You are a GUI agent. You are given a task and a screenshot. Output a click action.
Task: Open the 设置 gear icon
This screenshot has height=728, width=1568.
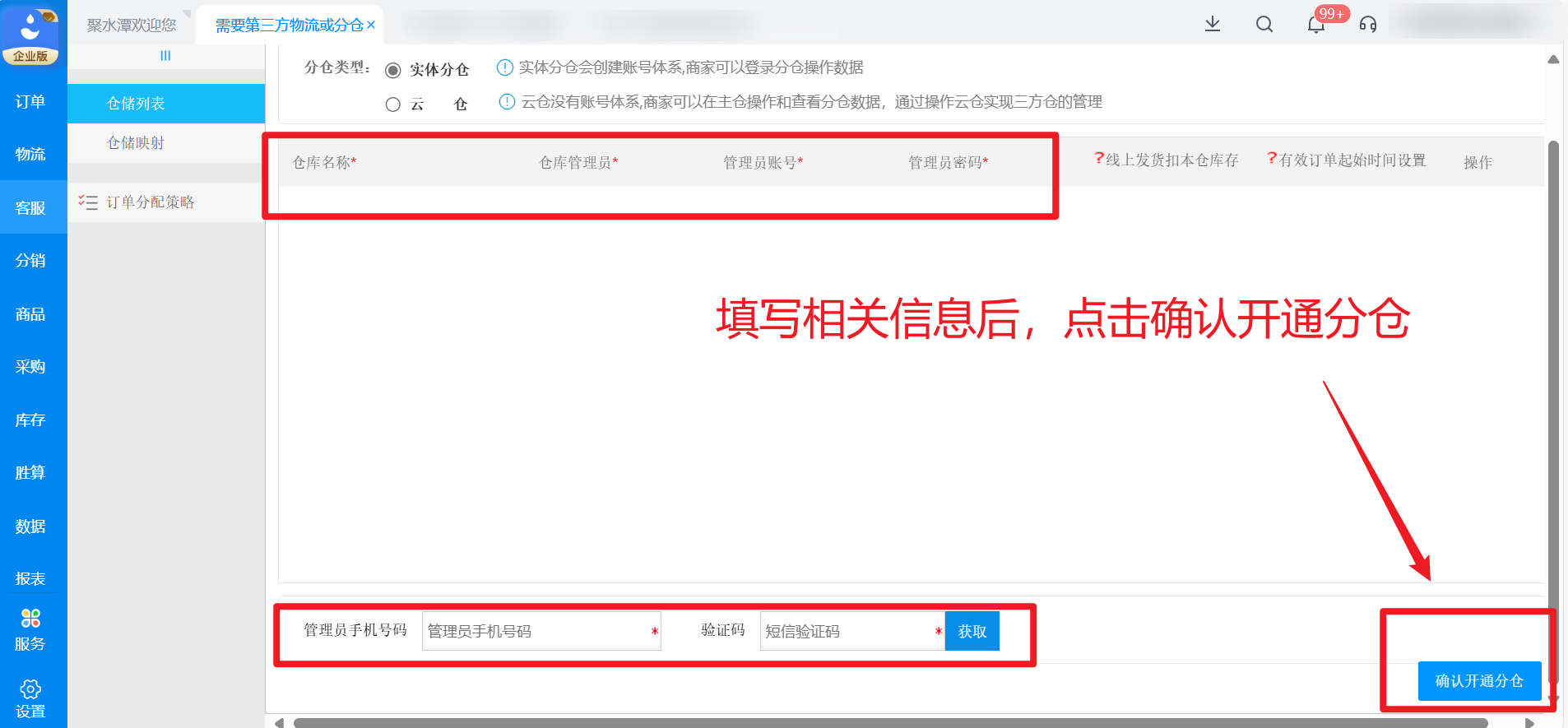(30, 689)
